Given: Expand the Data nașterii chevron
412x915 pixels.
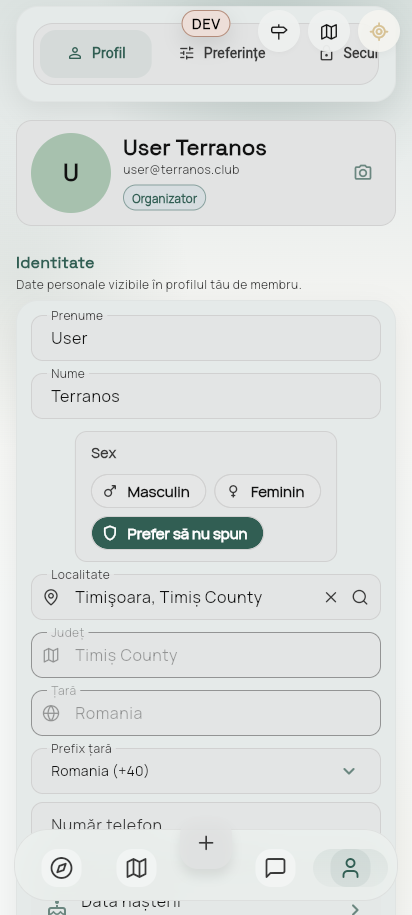Looking at the screenshot, I should tap(354, 909).
